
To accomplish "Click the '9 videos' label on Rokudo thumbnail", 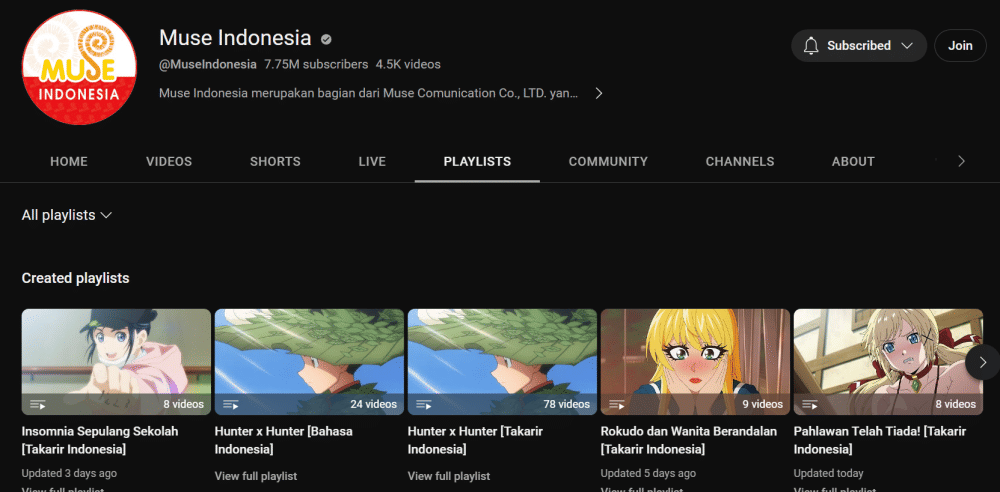I will click(763, 404).
